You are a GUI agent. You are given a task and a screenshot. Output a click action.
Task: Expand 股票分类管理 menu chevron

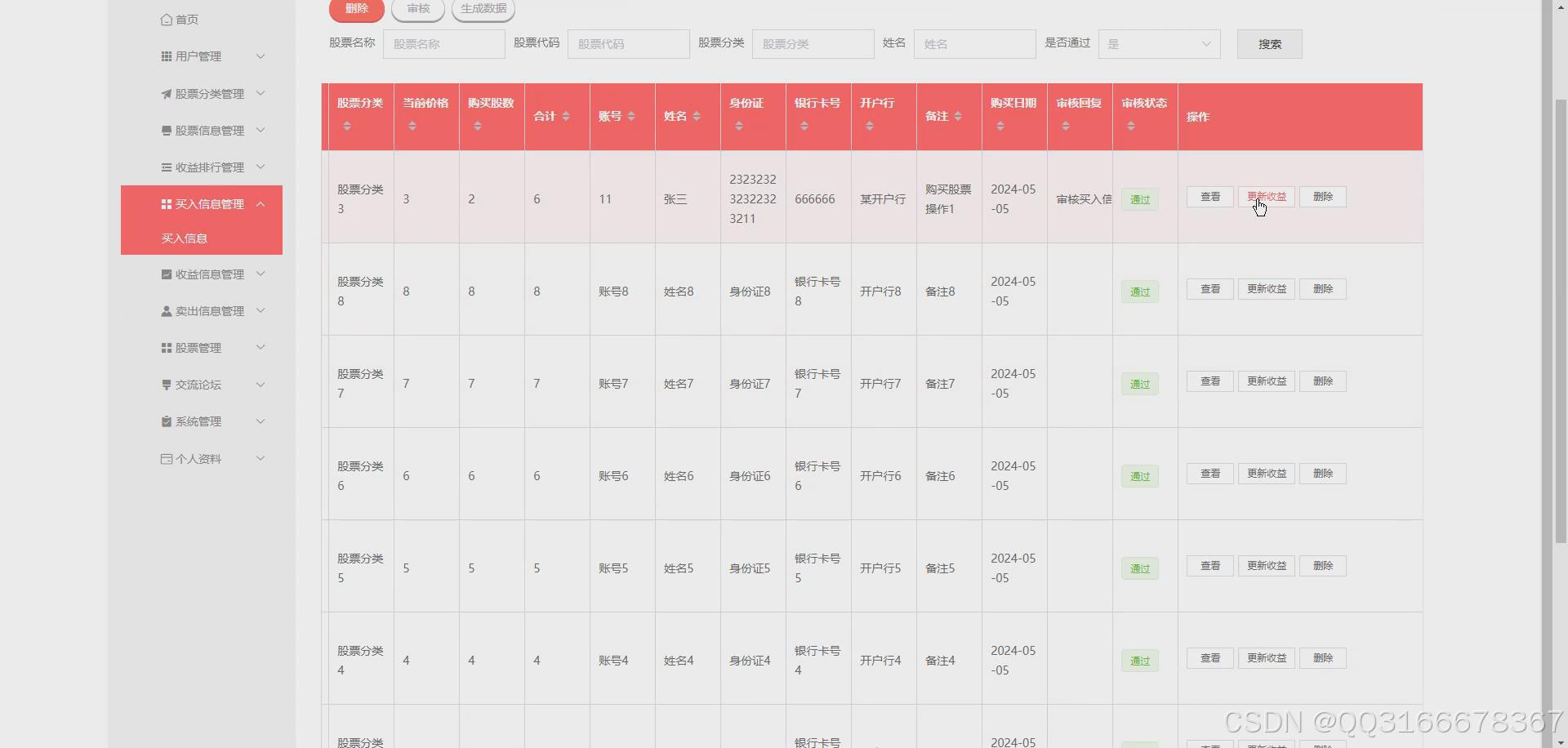click(x=261, y=93)
